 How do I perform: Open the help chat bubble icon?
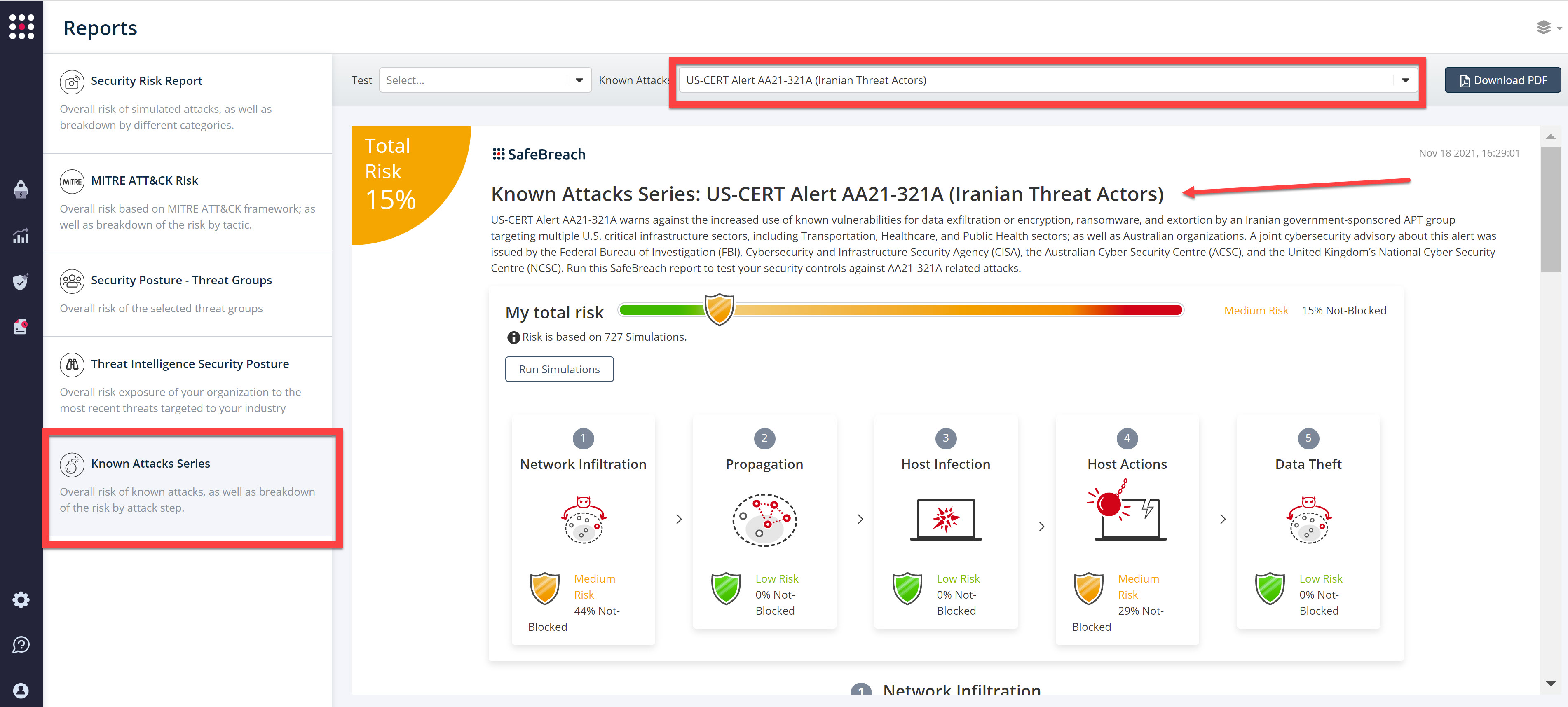point(21,644)
